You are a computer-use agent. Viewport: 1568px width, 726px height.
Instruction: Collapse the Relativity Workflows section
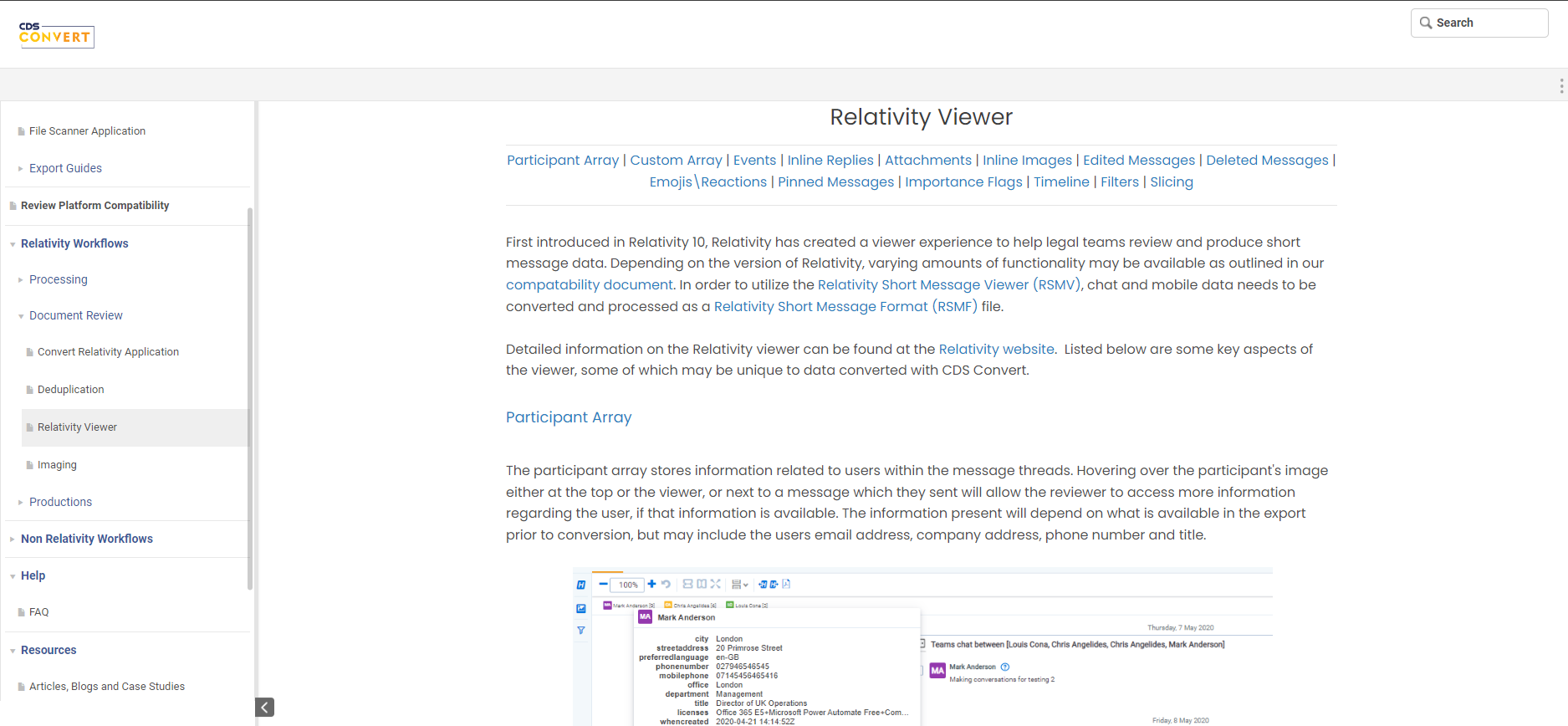[13, 244]
